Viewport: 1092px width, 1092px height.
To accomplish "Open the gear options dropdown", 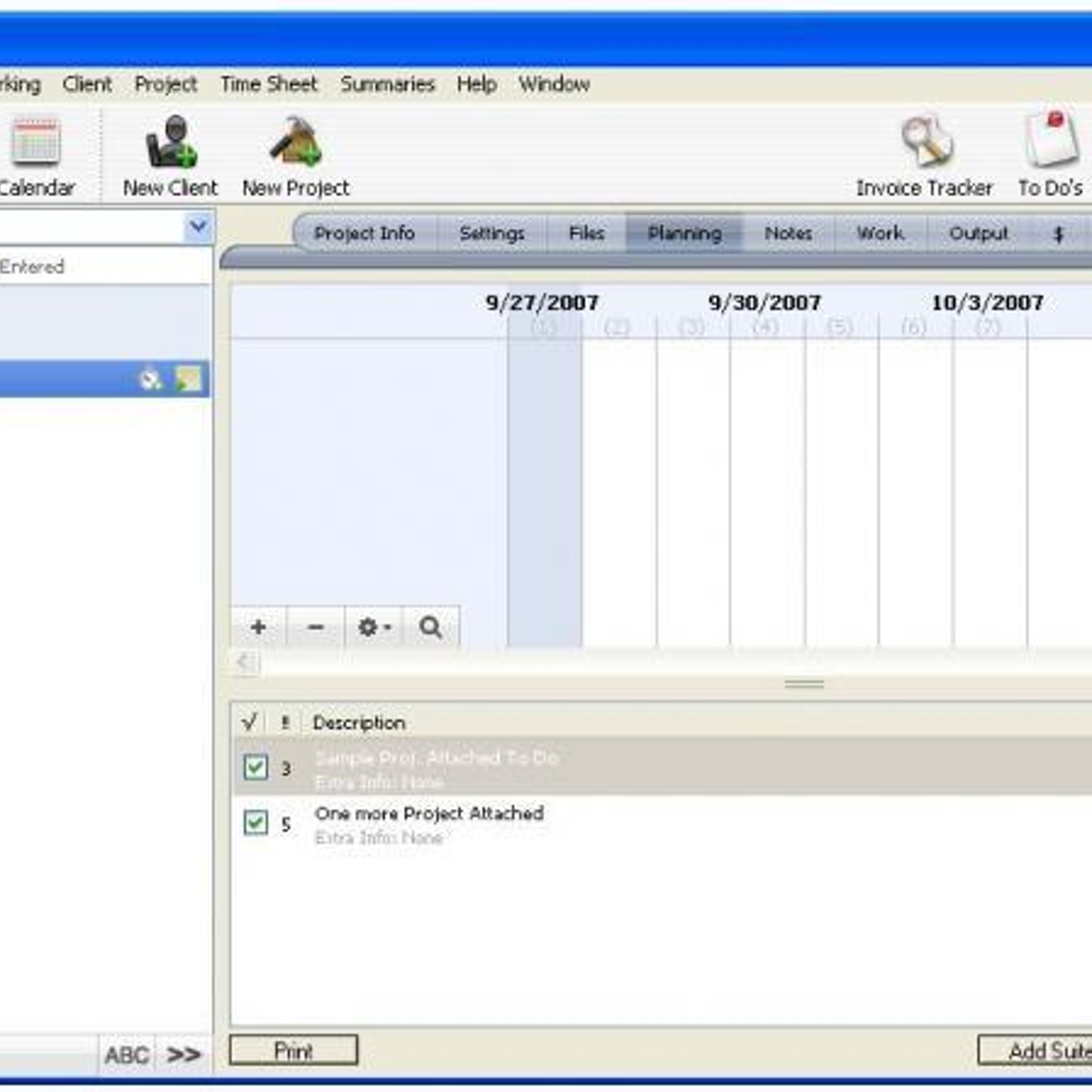I will click(374, 627).
